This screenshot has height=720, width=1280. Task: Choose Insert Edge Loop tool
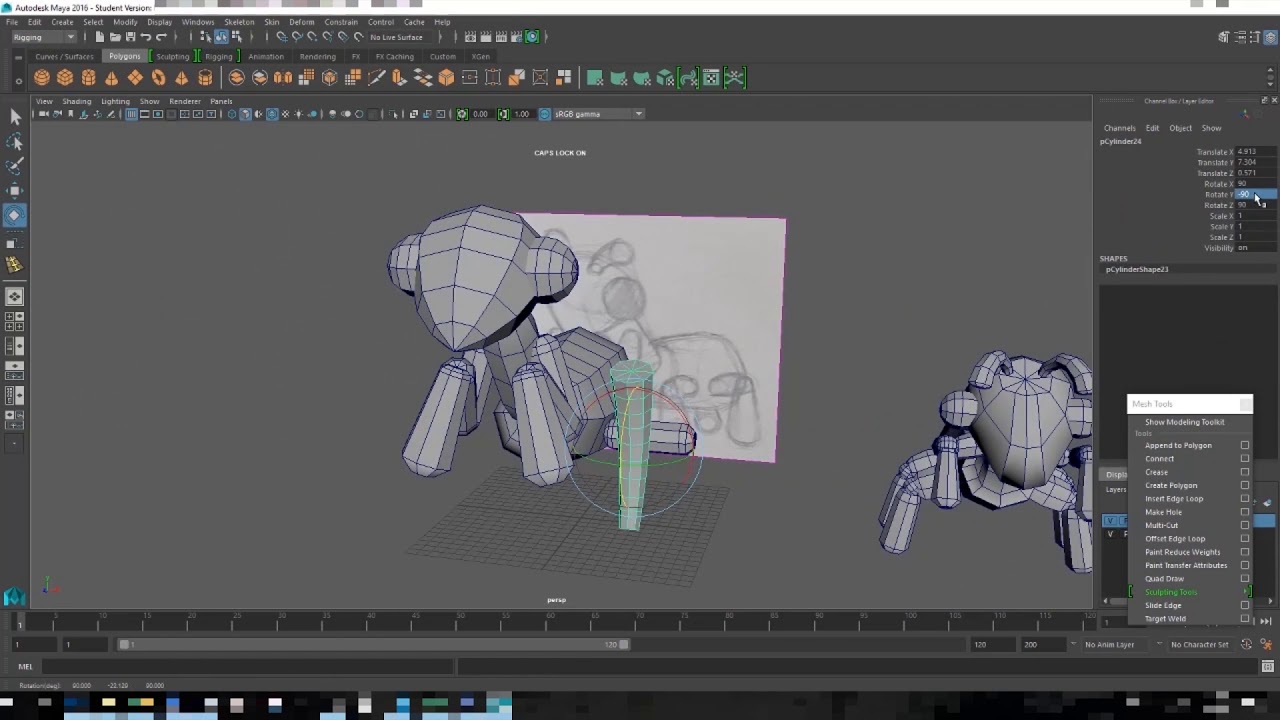(1174, 498)
